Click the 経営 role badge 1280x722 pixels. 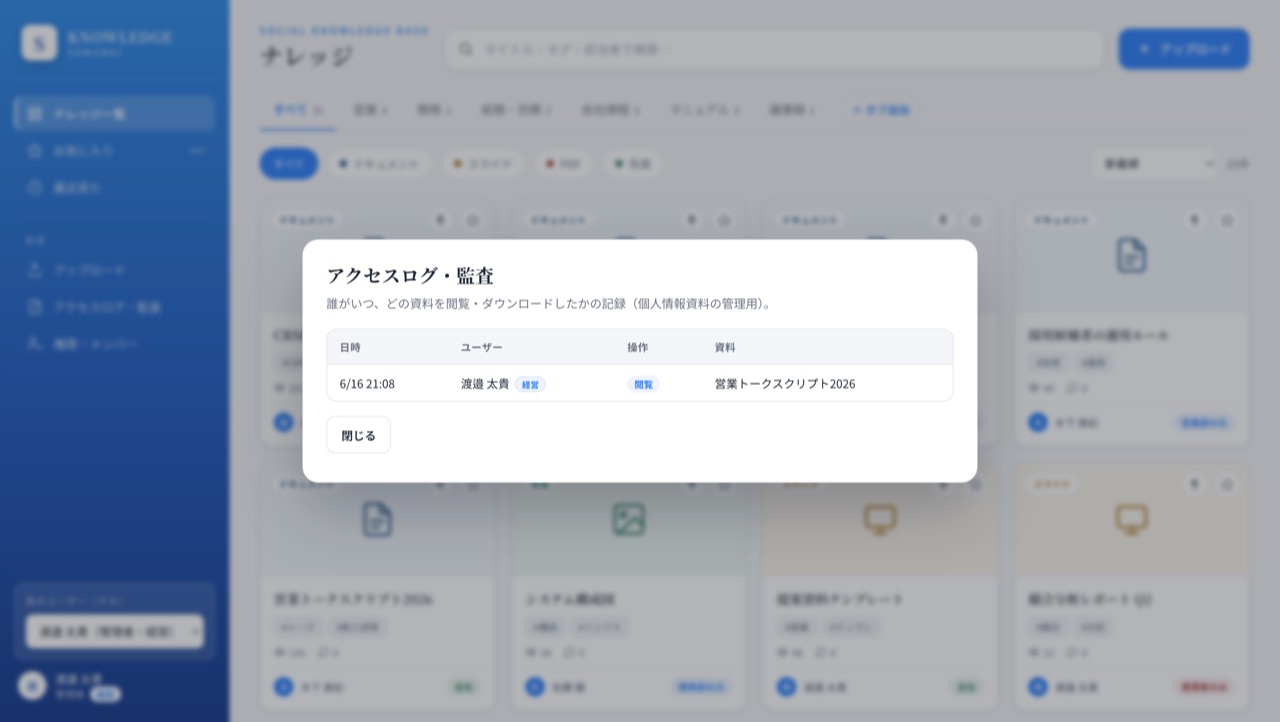pos(530,384)
